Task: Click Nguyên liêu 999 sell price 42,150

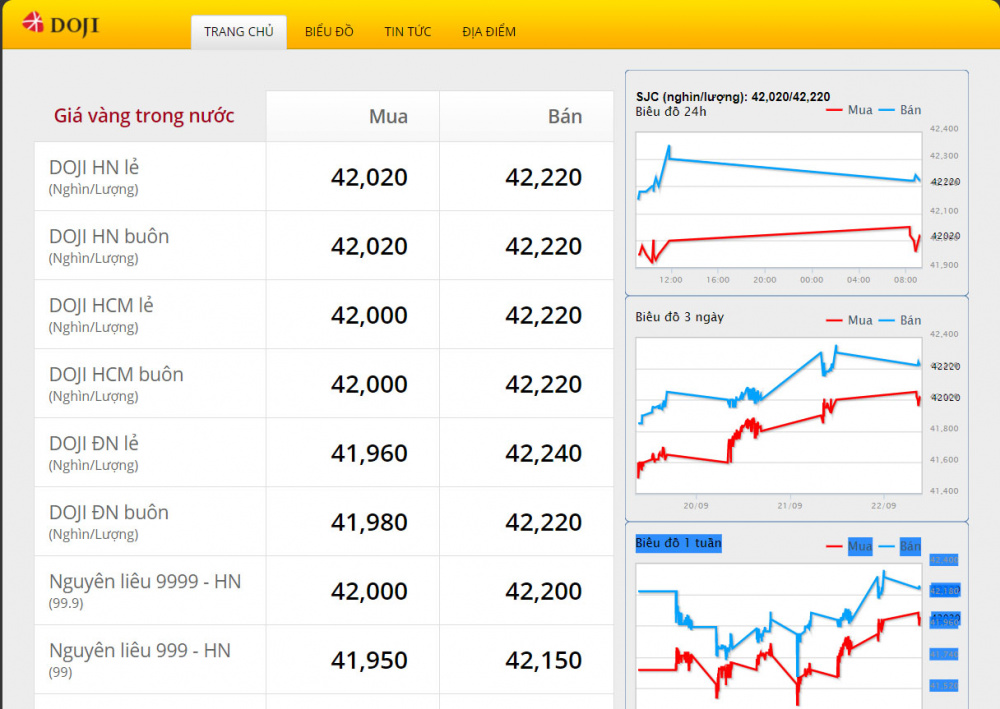Action: (x=543, y=660)
